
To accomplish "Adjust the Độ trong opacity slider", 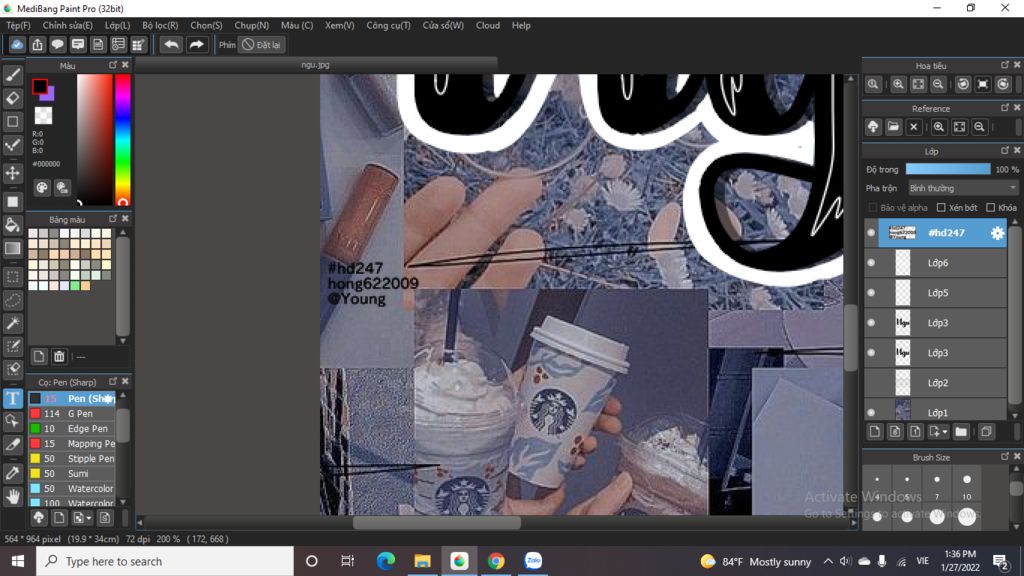I will click(948, 169).
